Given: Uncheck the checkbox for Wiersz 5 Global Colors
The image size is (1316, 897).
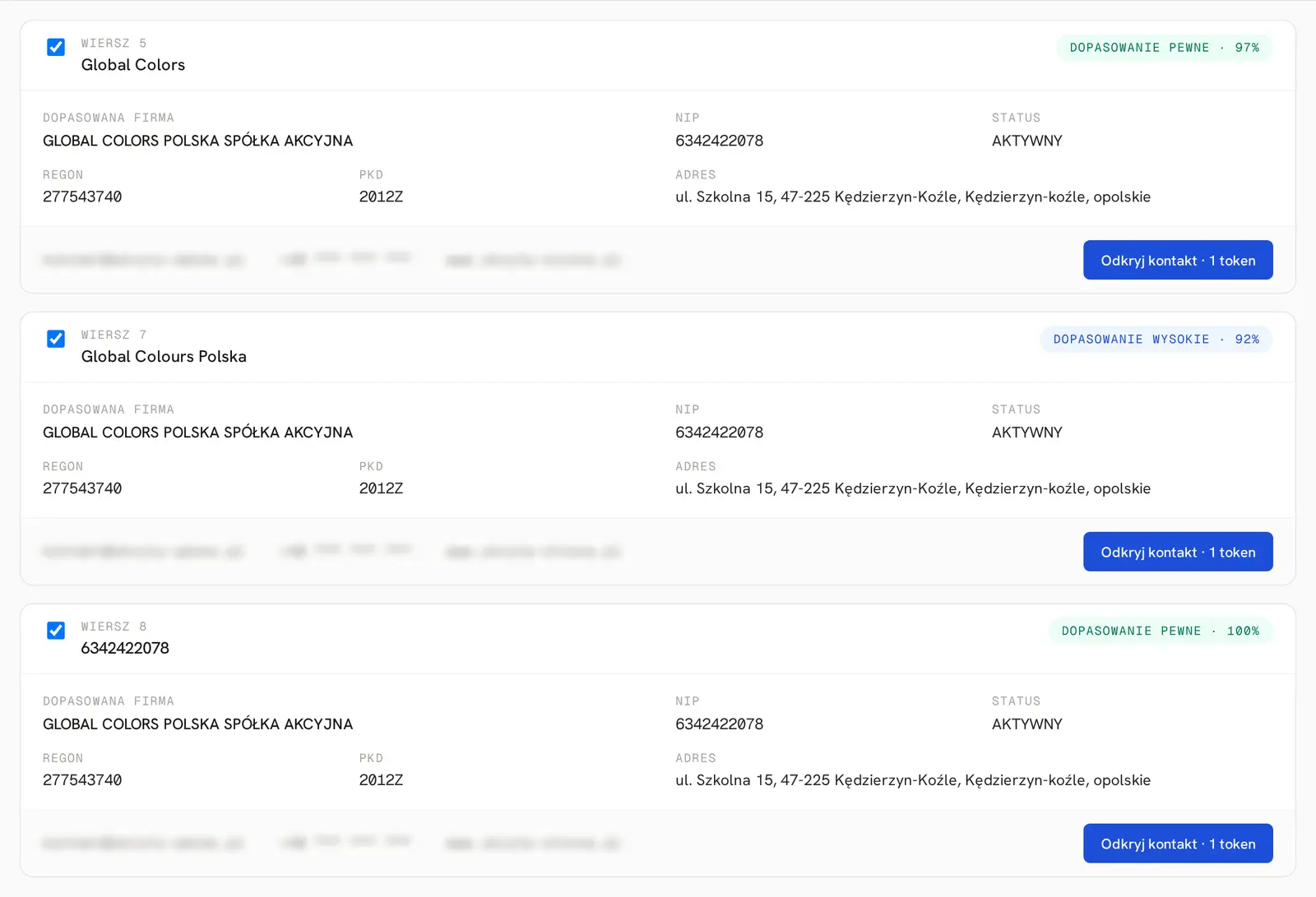Looking at the screenshot, I should click(x=56, y=47).
